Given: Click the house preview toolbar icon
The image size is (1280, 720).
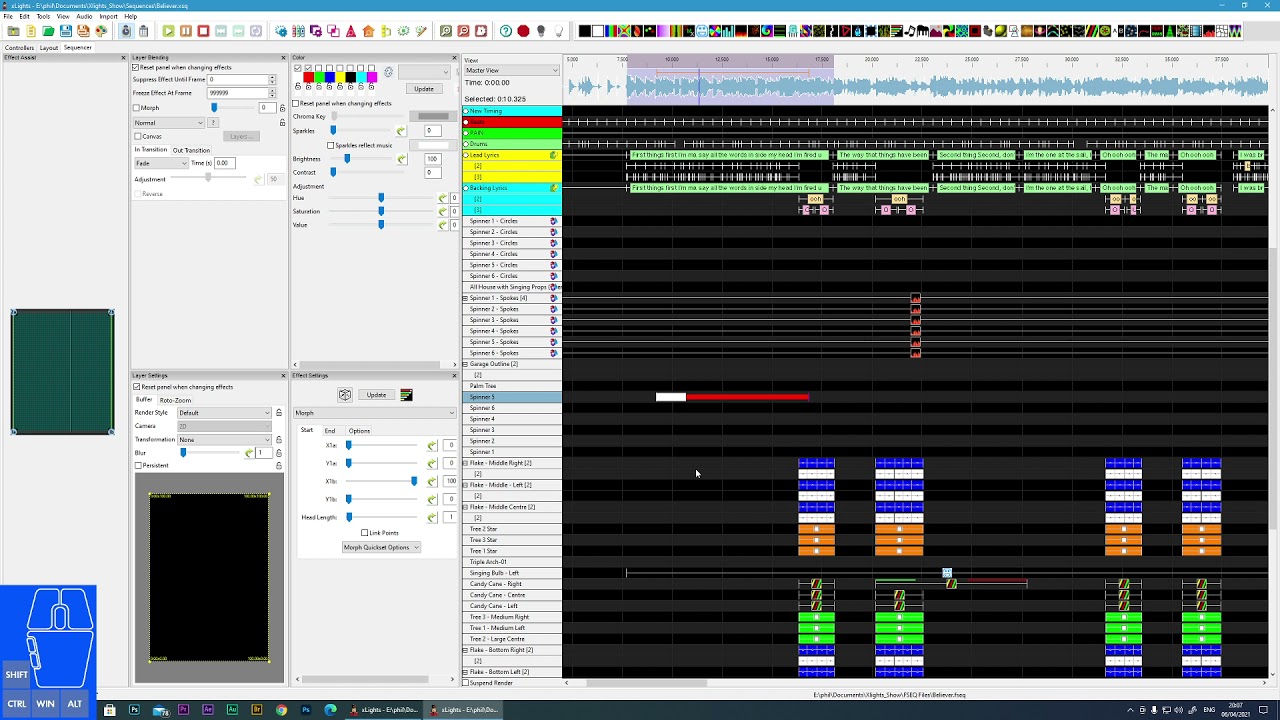Looking at the screenshot, I should coord(368,32).
